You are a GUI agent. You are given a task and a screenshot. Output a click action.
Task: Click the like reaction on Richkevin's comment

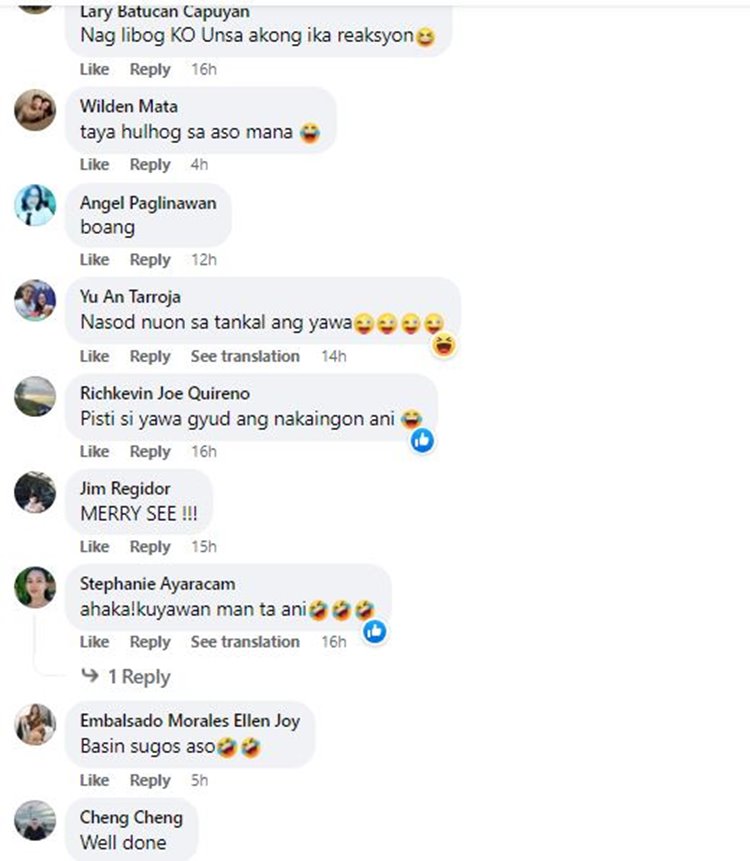tap(422, 440)
